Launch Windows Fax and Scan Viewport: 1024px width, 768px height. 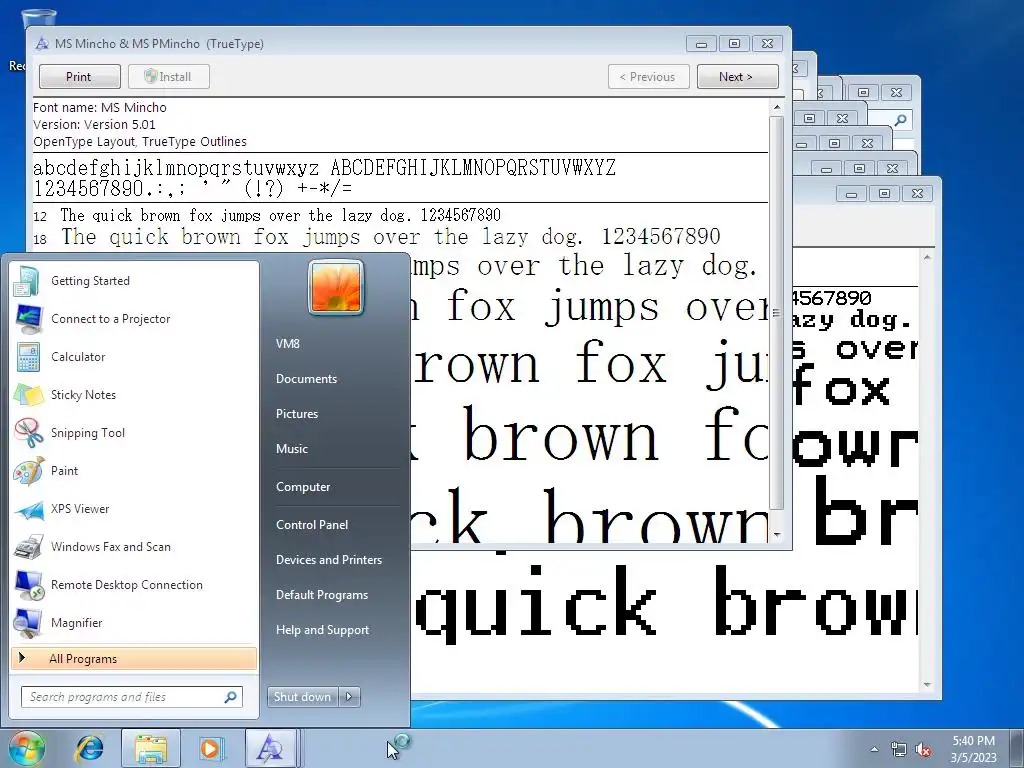[x=135, y=547]
